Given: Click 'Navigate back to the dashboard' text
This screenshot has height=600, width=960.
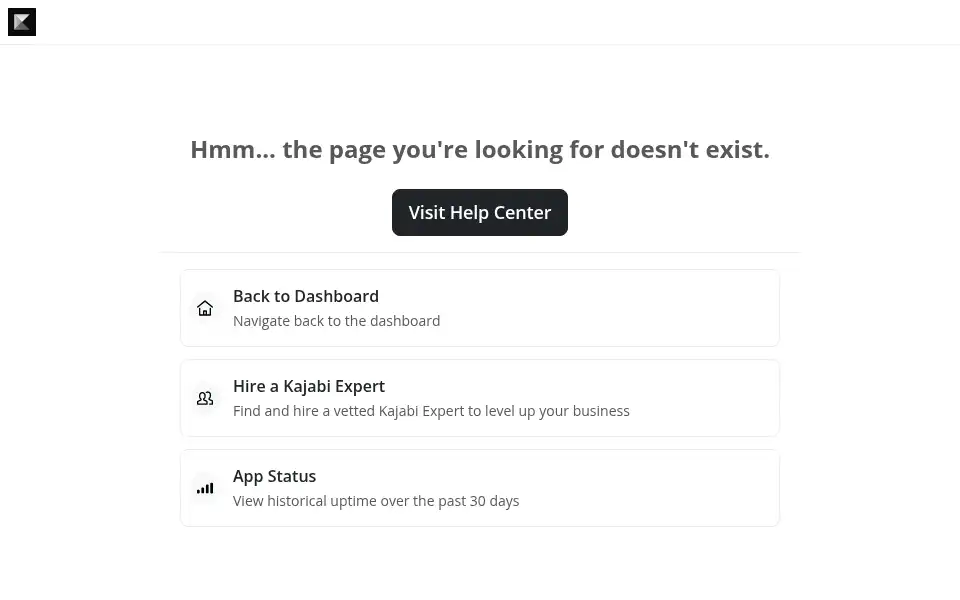Looking at the screenshot, I should (336, 321).
